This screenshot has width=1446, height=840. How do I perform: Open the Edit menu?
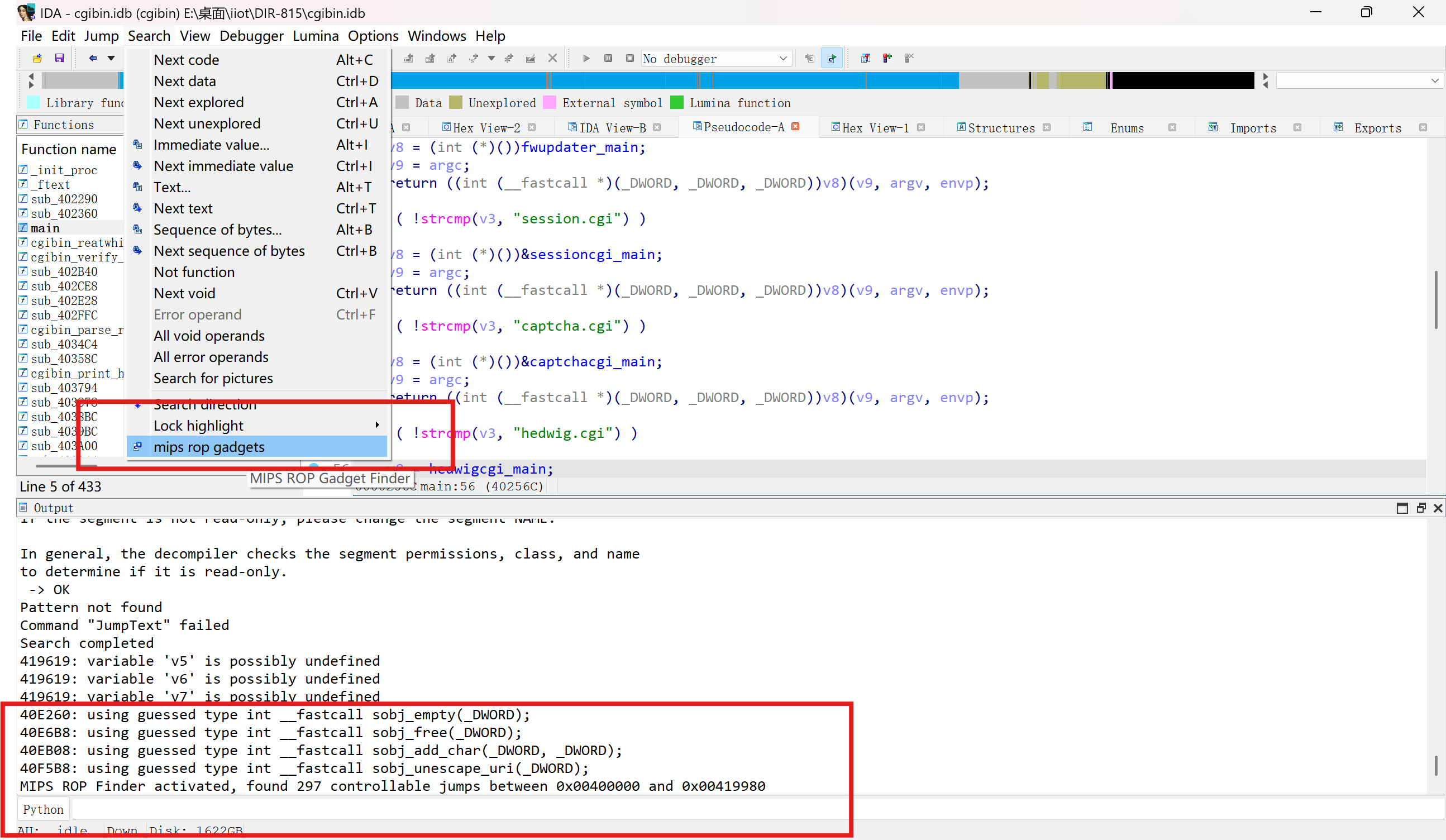[x=63, y=36]
